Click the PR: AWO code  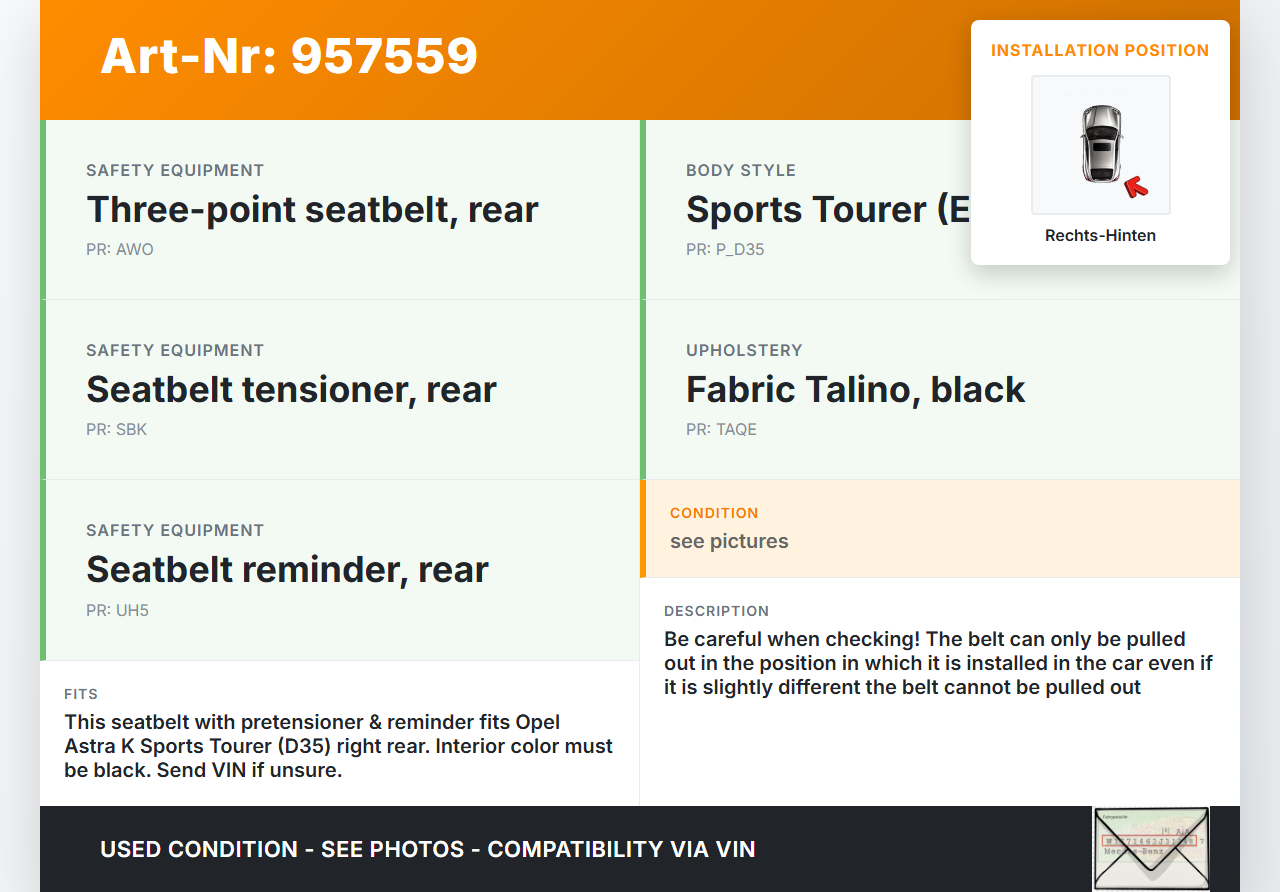120,250
